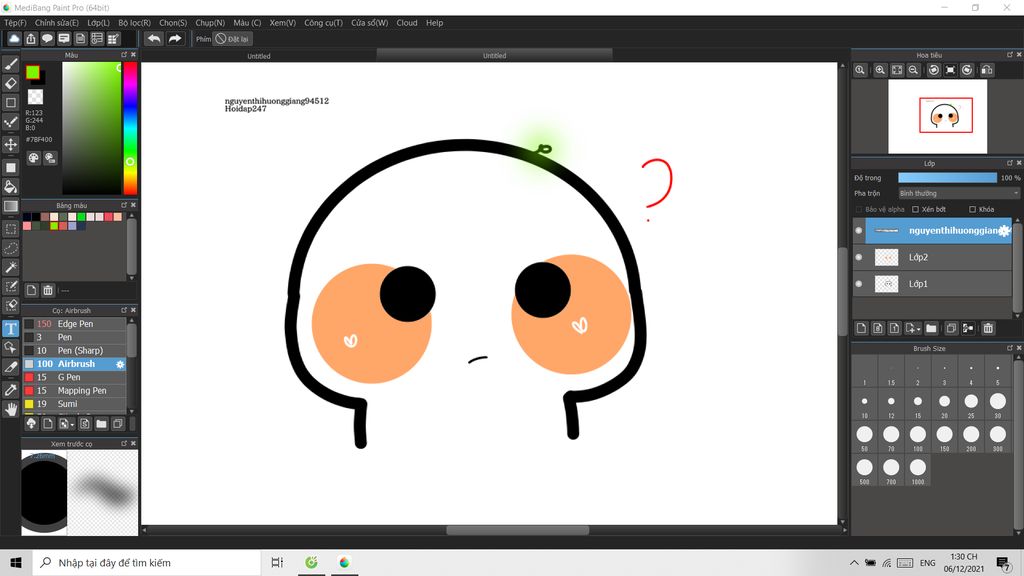Select the Dot tool below Shape tool

pos(10,122)
